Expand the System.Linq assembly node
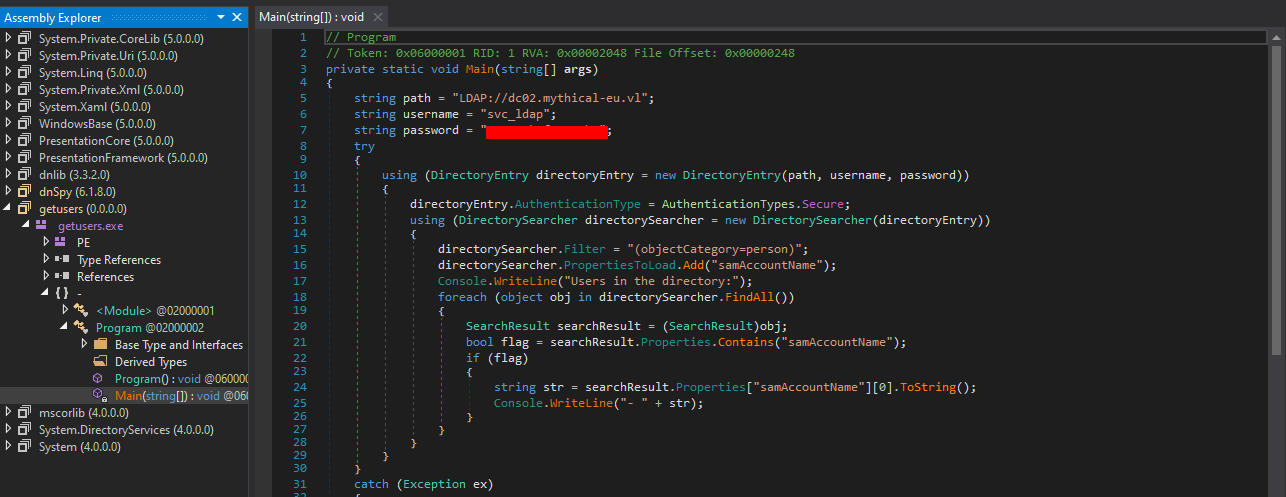 click(9, 72)
